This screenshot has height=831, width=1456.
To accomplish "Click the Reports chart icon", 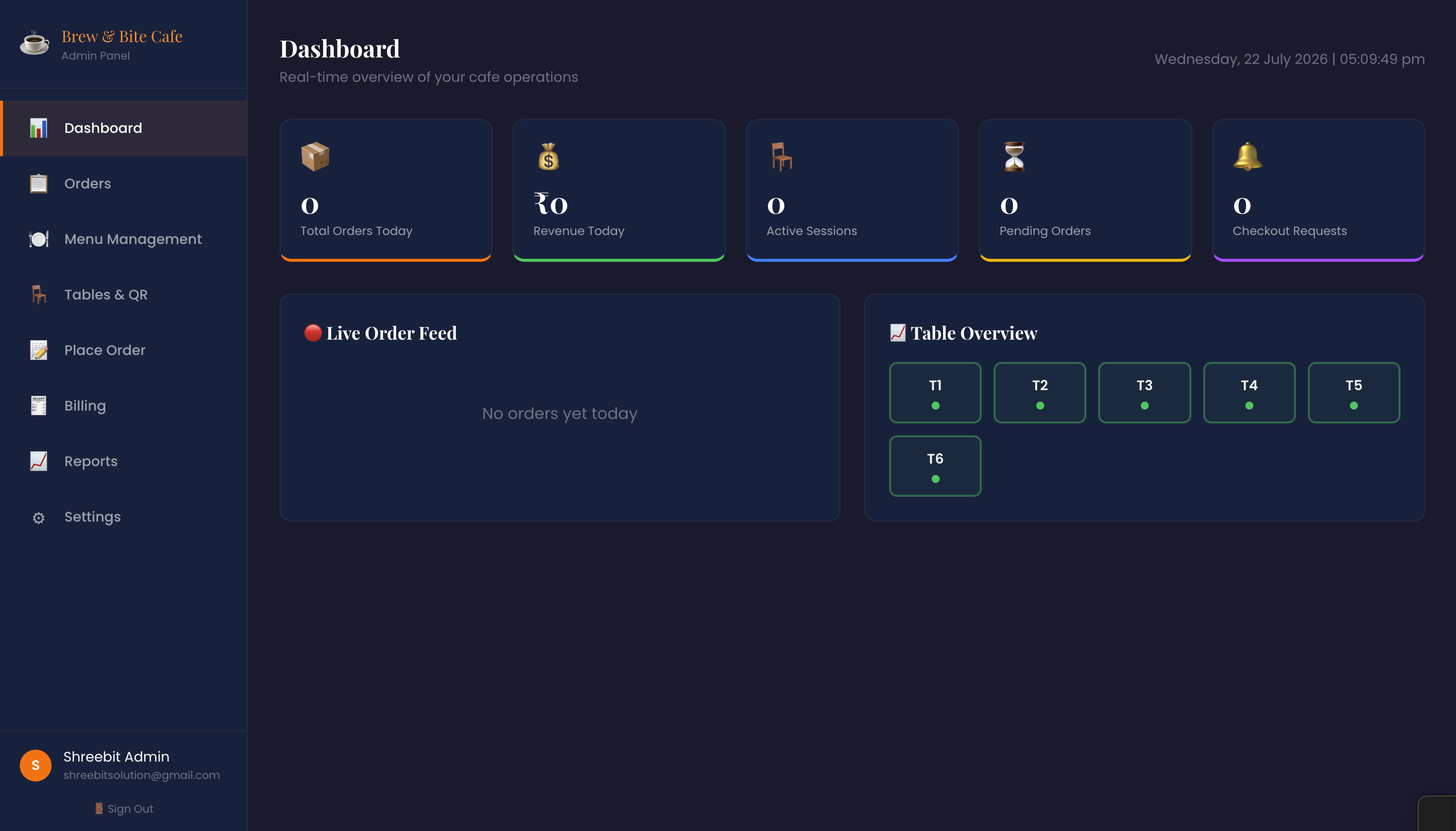I will pyautogui.click(x=38, y=461).
